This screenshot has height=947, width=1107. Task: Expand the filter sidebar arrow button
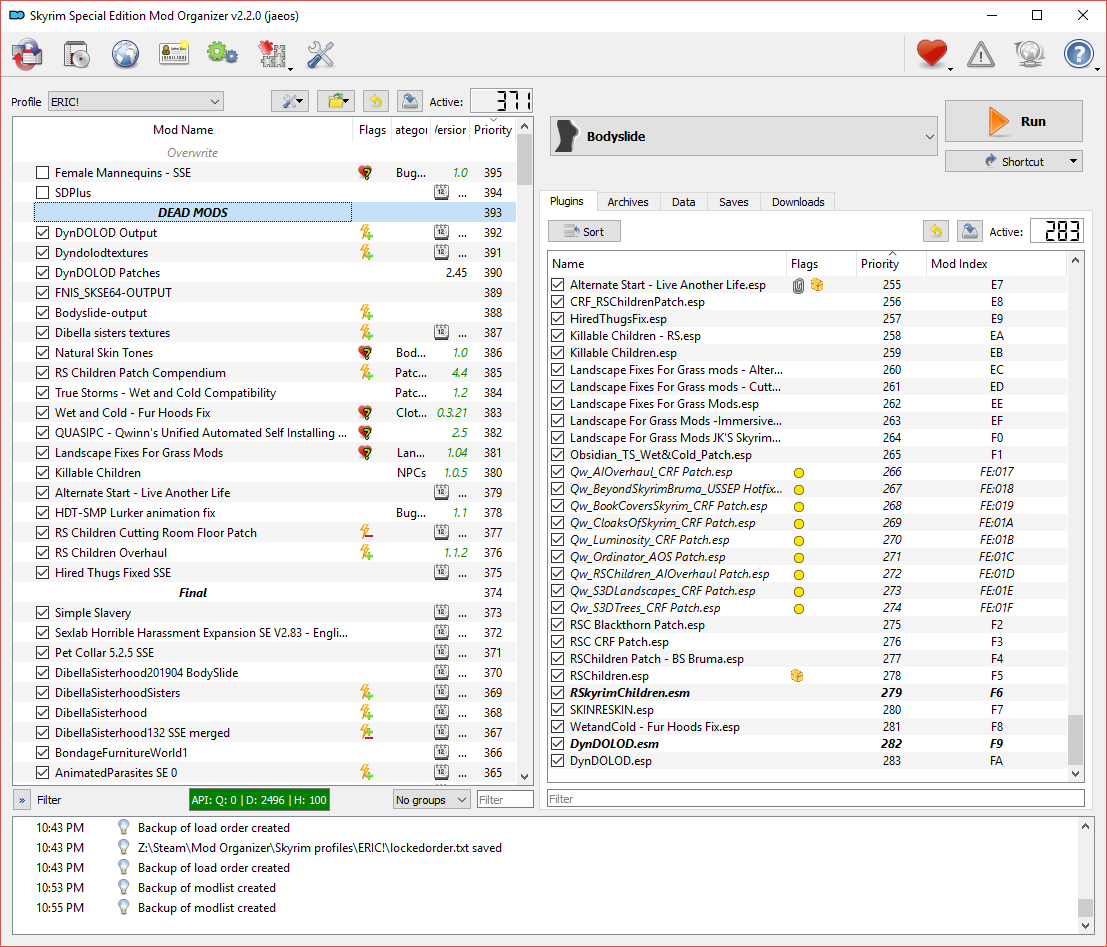coord(22,799)
